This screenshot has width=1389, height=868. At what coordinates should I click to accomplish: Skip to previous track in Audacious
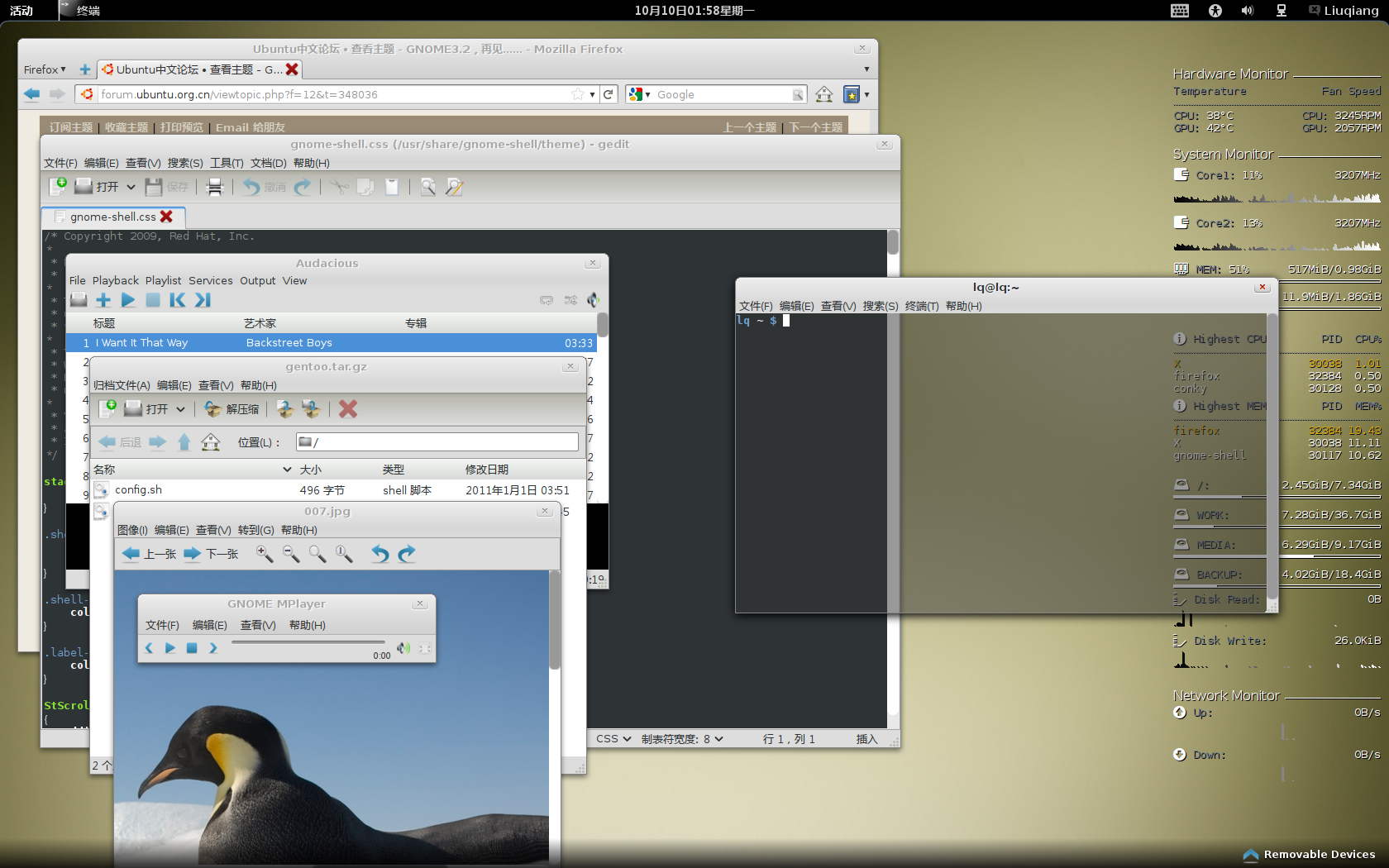(178, 300)
